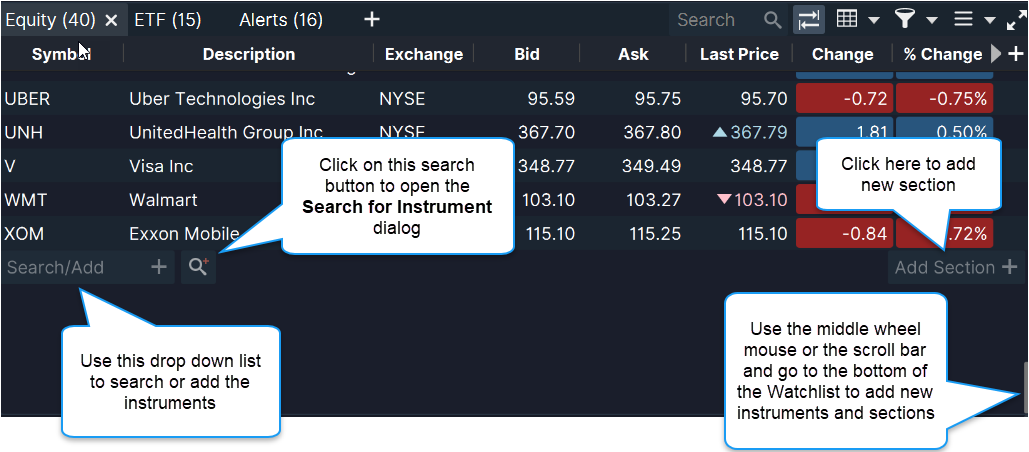Click the plus icon to add a column
Image resolution: width=1029 pixels, height=452 pixels.
[x=1016, y=54]
